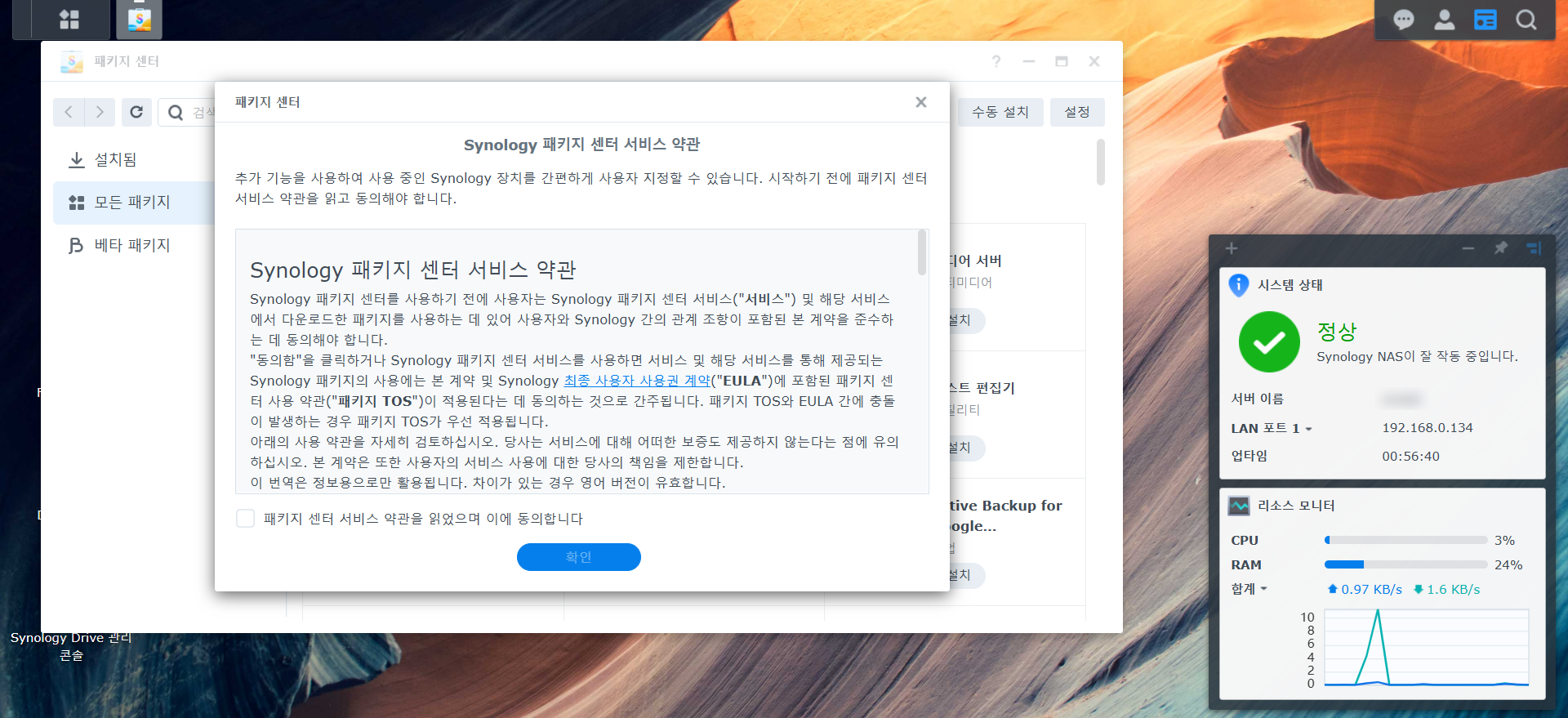Image resolution: width=1568 pixels, height=718 pixels.
Task: Click the widget panel add plus icon
Action: [1232, 248]
